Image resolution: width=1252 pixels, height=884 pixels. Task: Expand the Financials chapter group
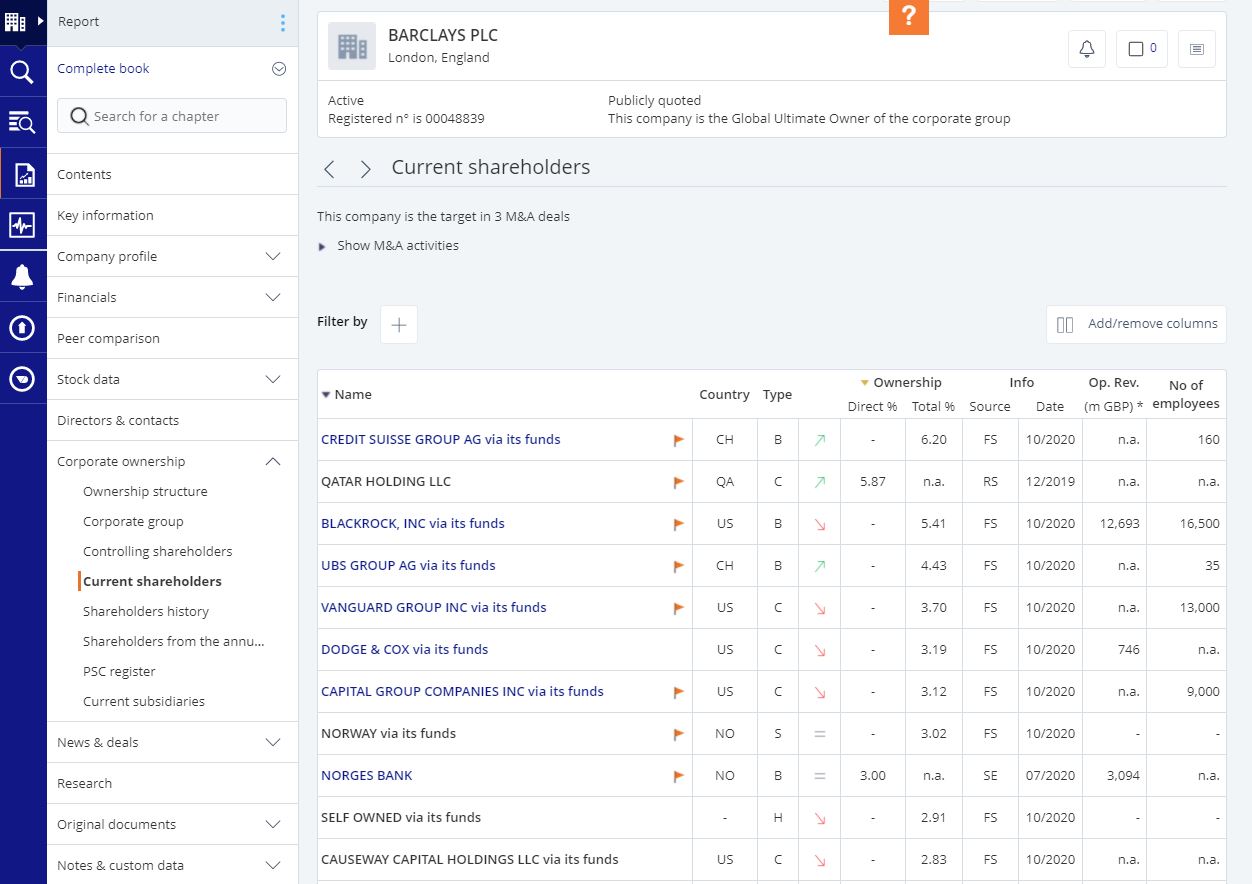click(272, 298)
